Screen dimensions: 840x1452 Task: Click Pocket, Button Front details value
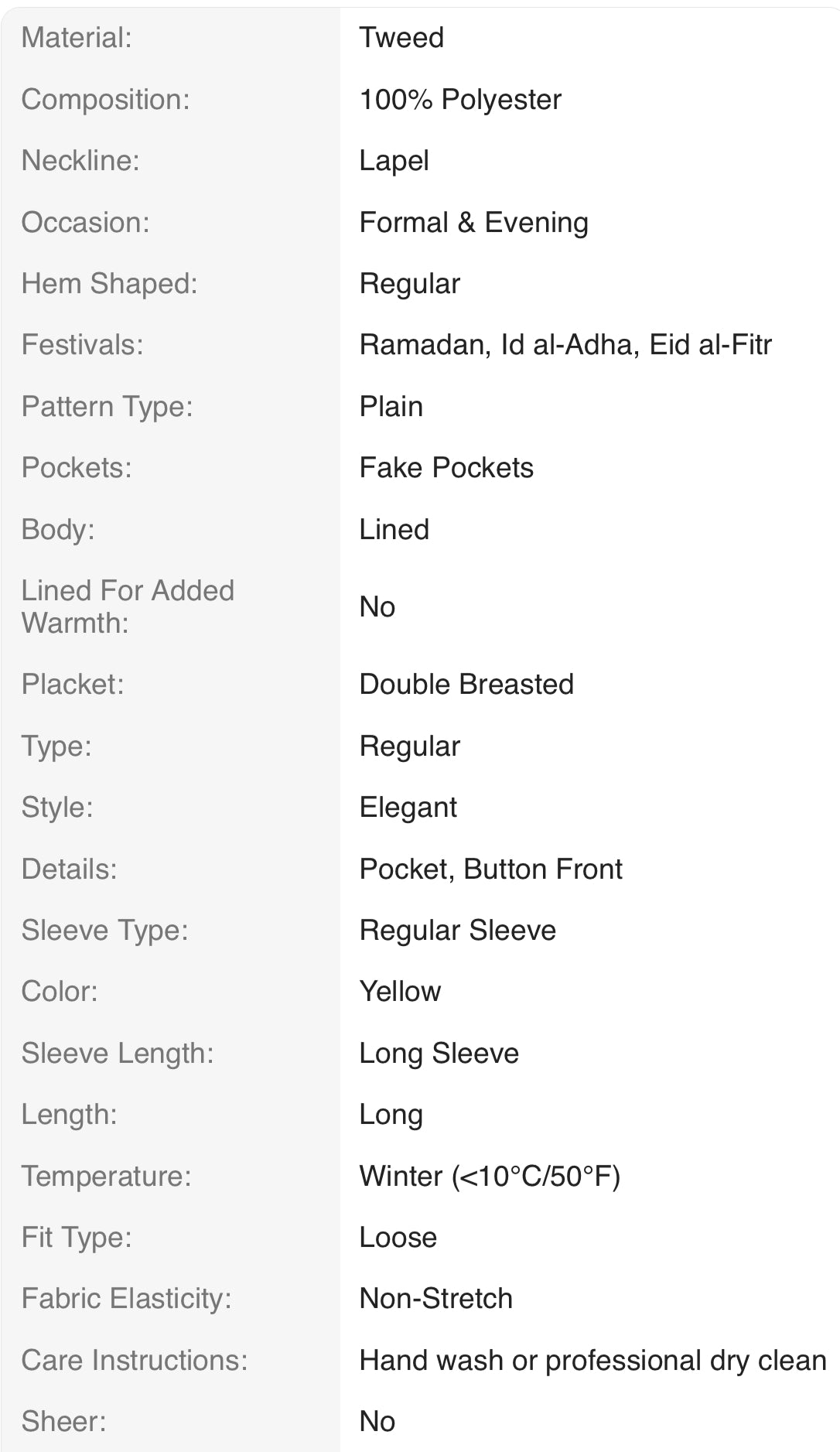pos(490,869)
